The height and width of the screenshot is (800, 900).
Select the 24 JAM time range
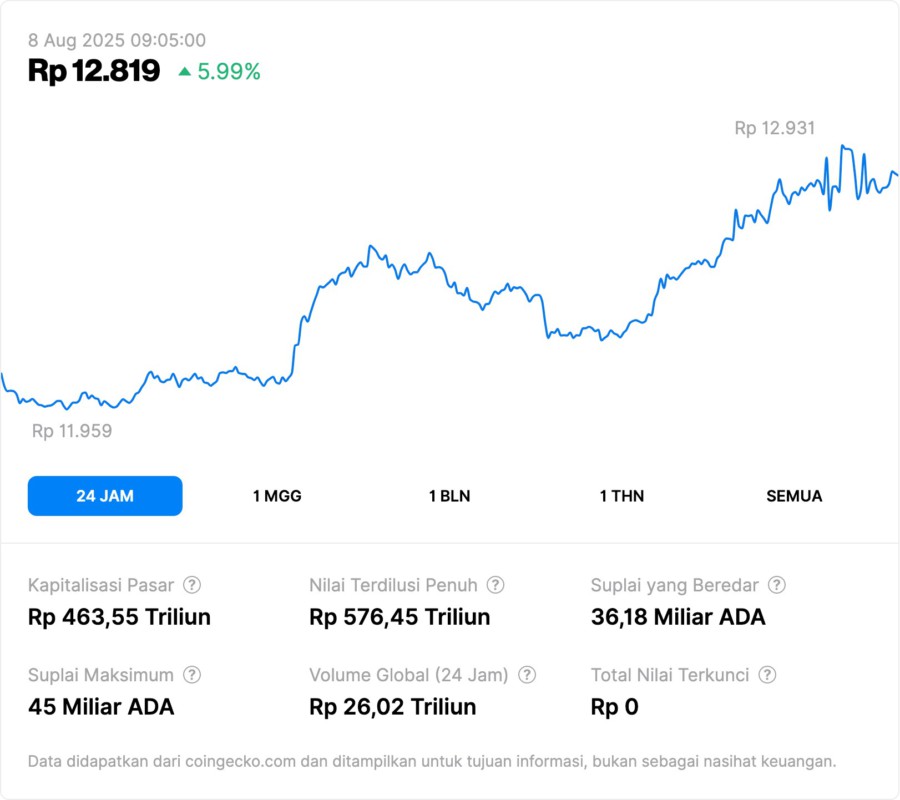pyautogui.click(x=105, y=496)
